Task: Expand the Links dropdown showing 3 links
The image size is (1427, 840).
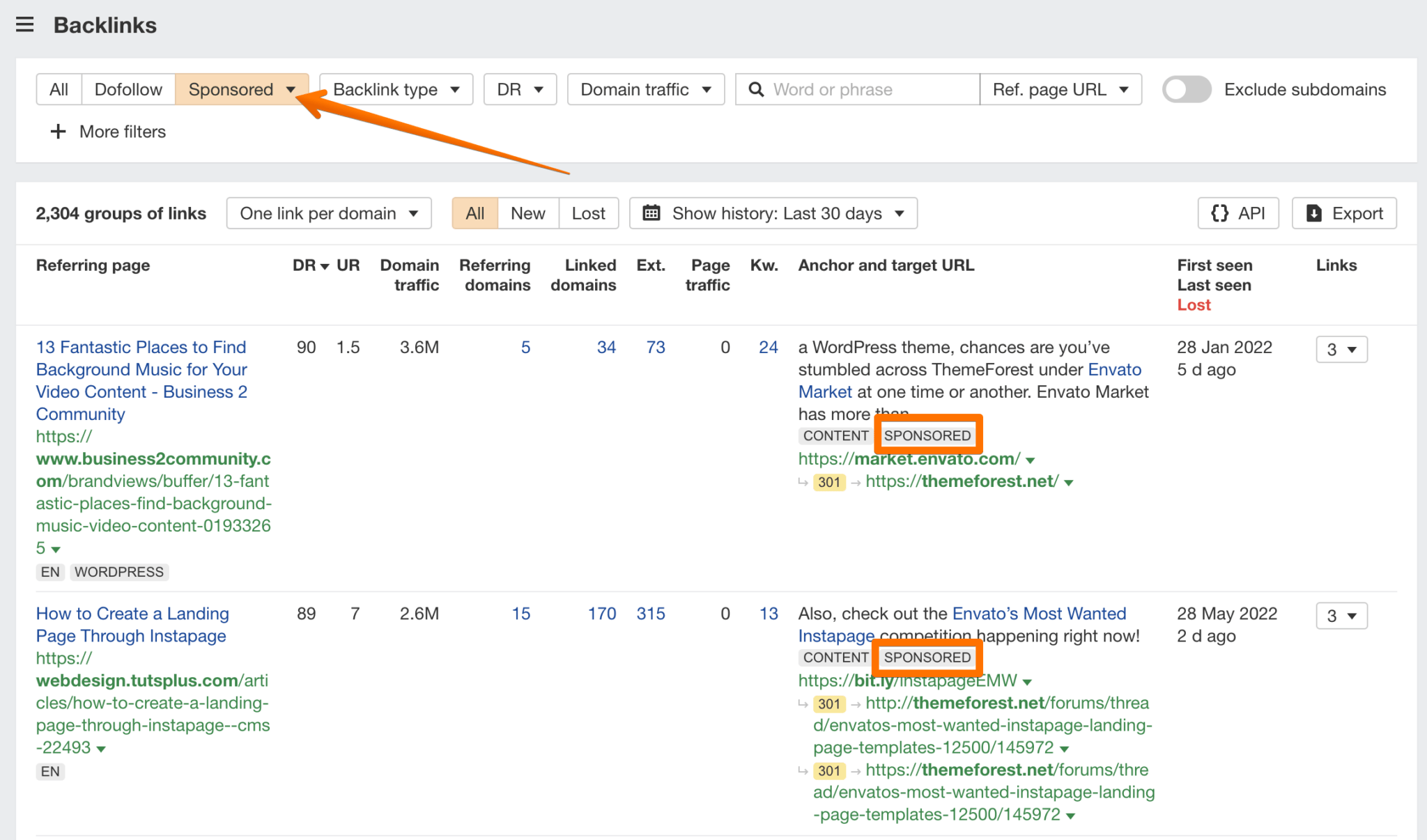Action: [x=1341, y=349]
